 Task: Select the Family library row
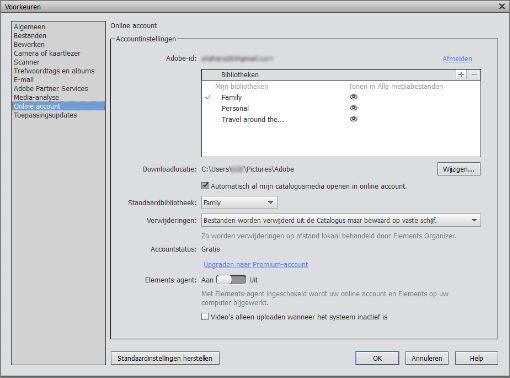[x=341, y=97]
